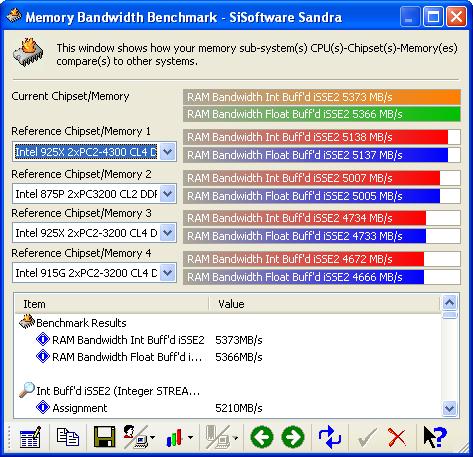473x457 pixels.
Task: Click the greyed-out server connection icon
Action: click(x=217, y=437)
